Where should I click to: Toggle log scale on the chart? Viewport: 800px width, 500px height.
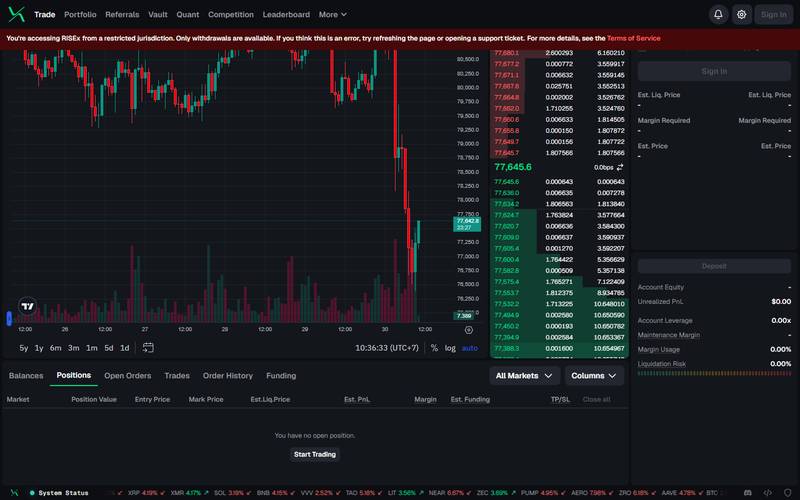tap(450, 348)
